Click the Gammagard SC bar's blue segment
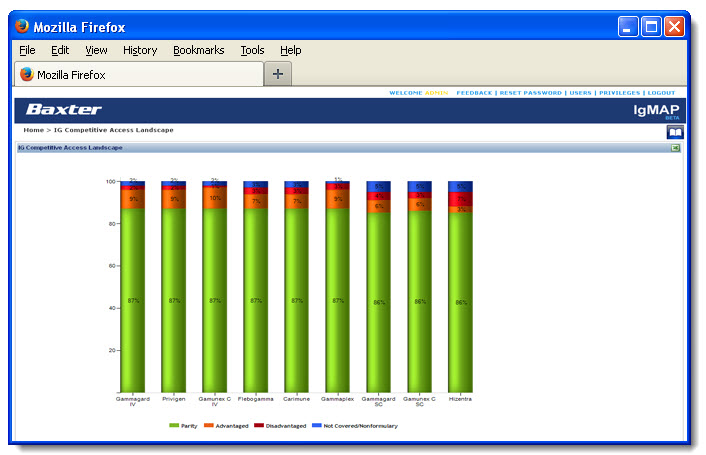Viewport: 706px width, 455px height. [379, 186]
